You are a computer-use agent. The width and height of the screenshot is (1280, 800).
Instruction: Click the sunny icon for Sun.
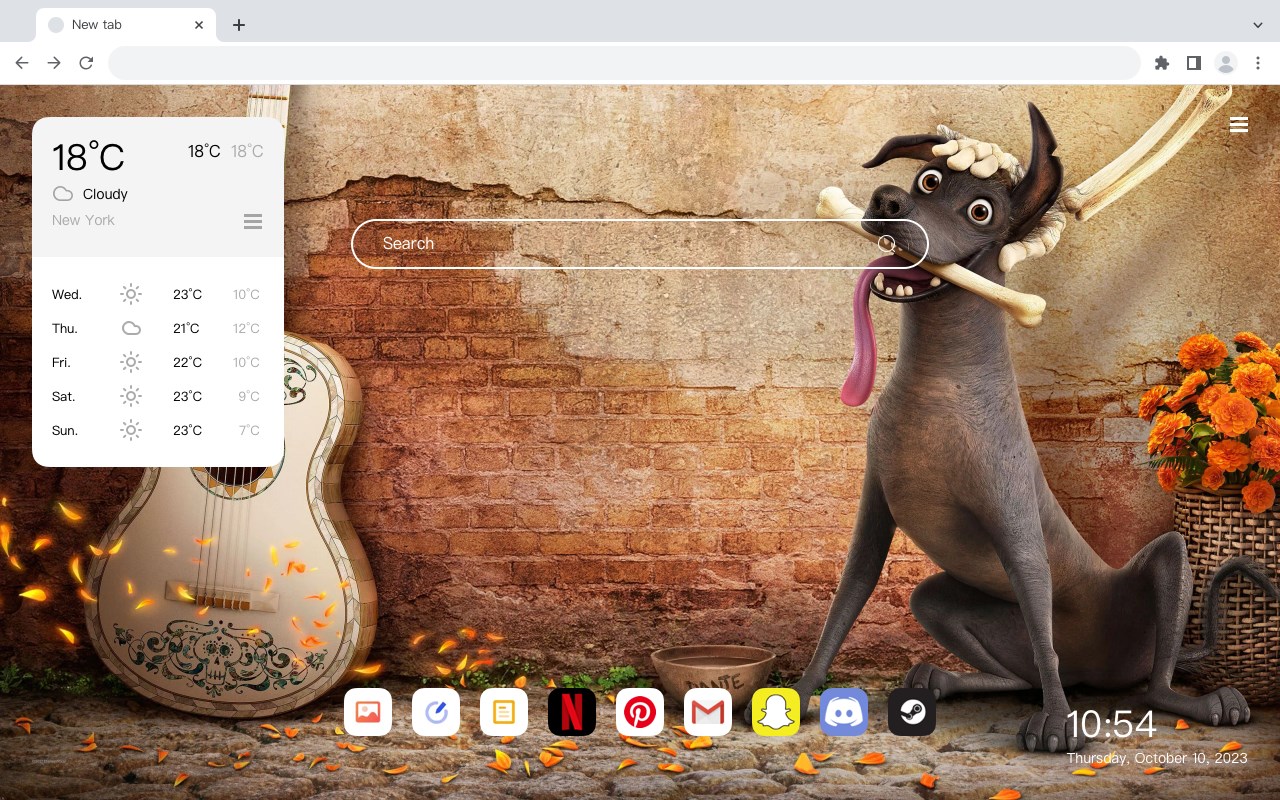(131, 430)
